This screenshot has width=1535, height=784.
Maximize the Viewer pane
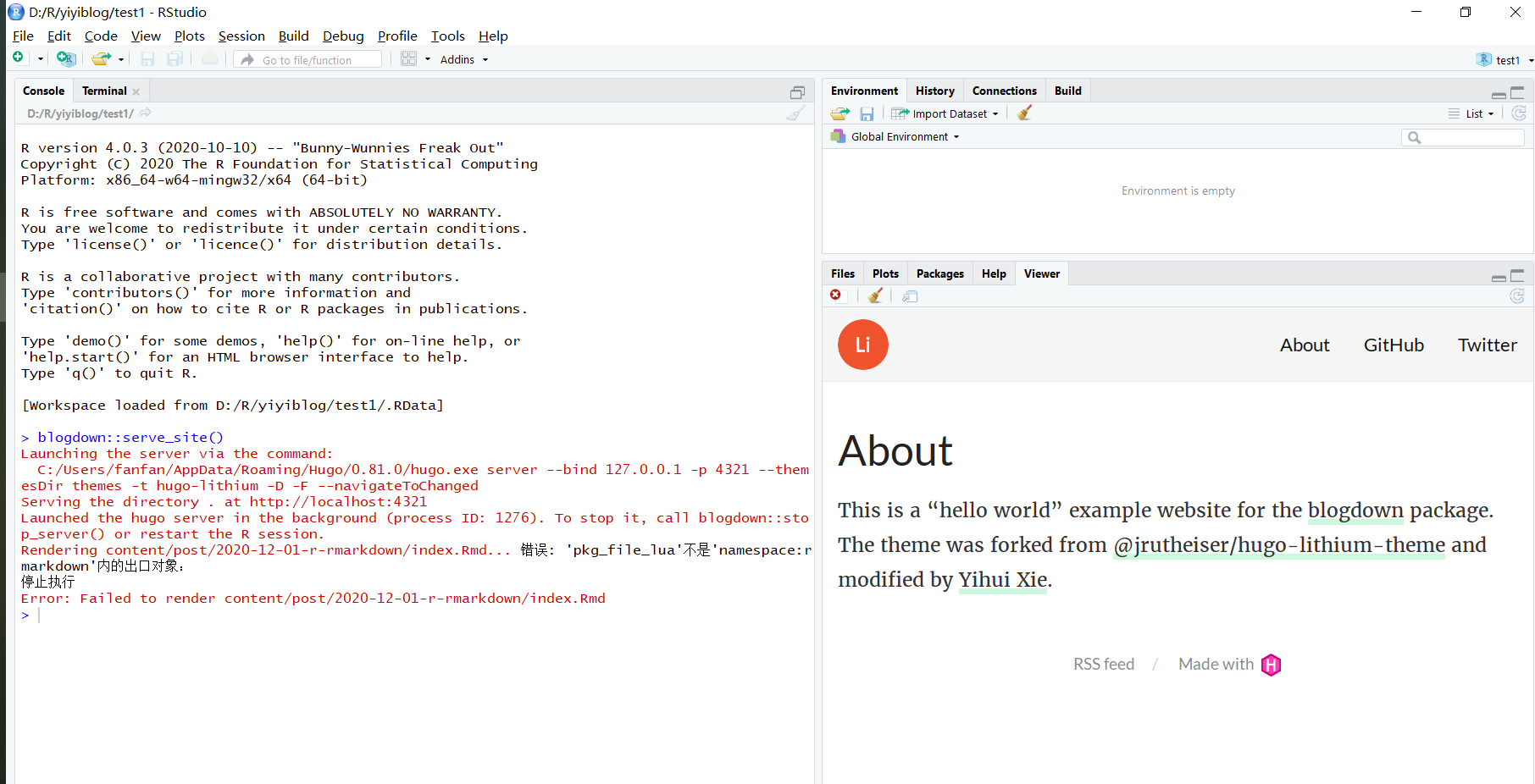[1517, 275]
